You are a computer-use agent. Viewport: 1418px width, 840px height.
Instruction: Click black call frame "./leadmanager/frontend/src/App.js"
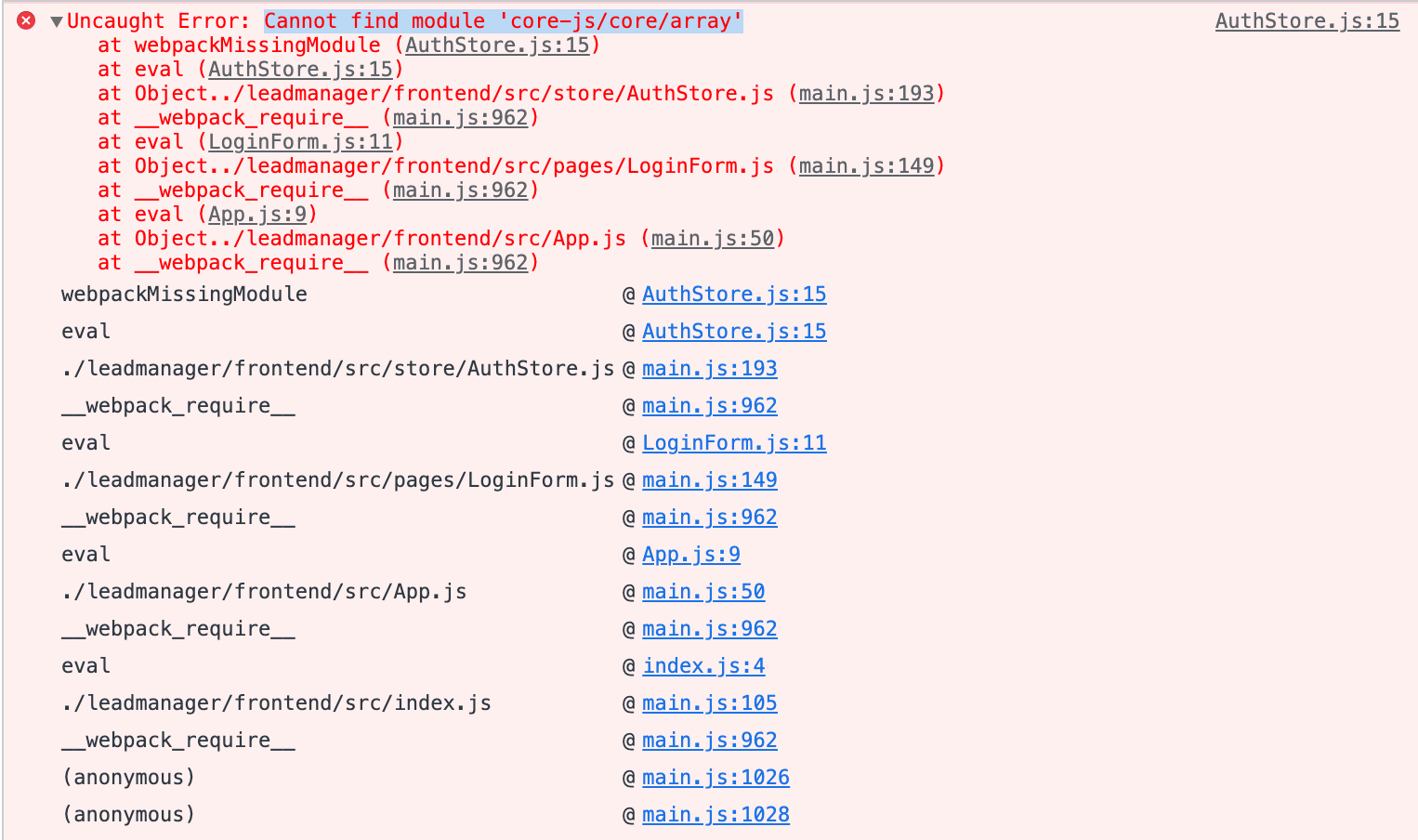coord(264,591)
